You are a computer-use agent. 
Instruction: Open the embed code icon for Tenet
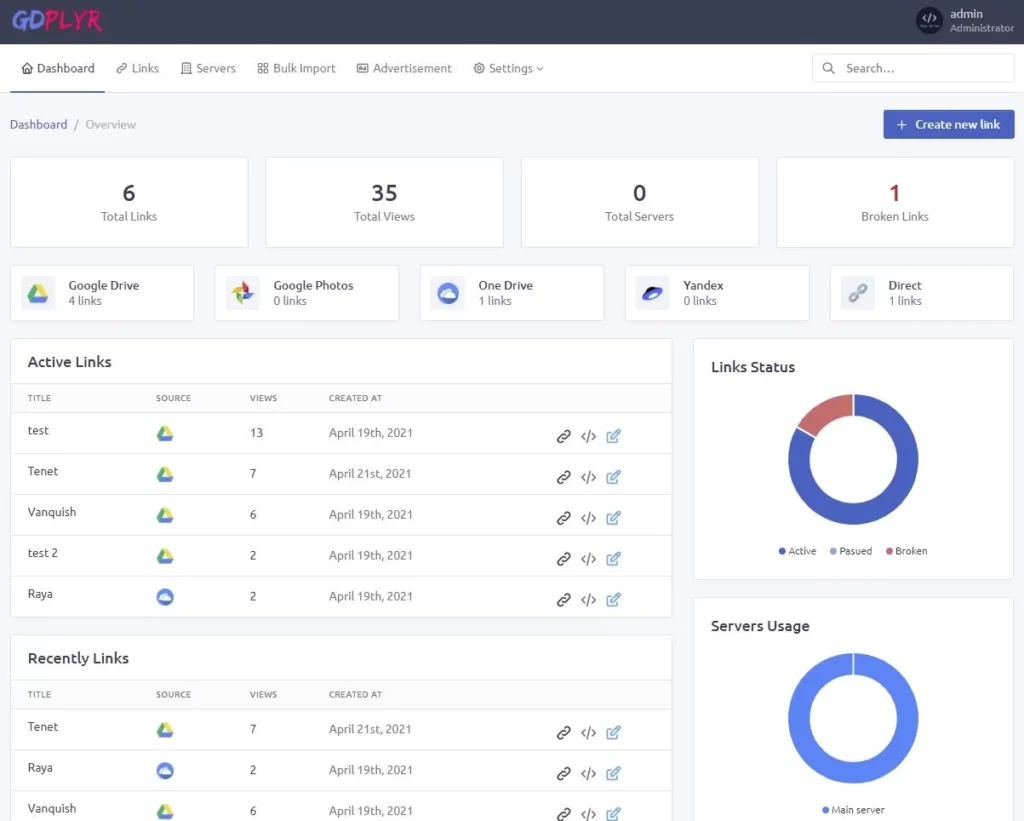(588, 477)
